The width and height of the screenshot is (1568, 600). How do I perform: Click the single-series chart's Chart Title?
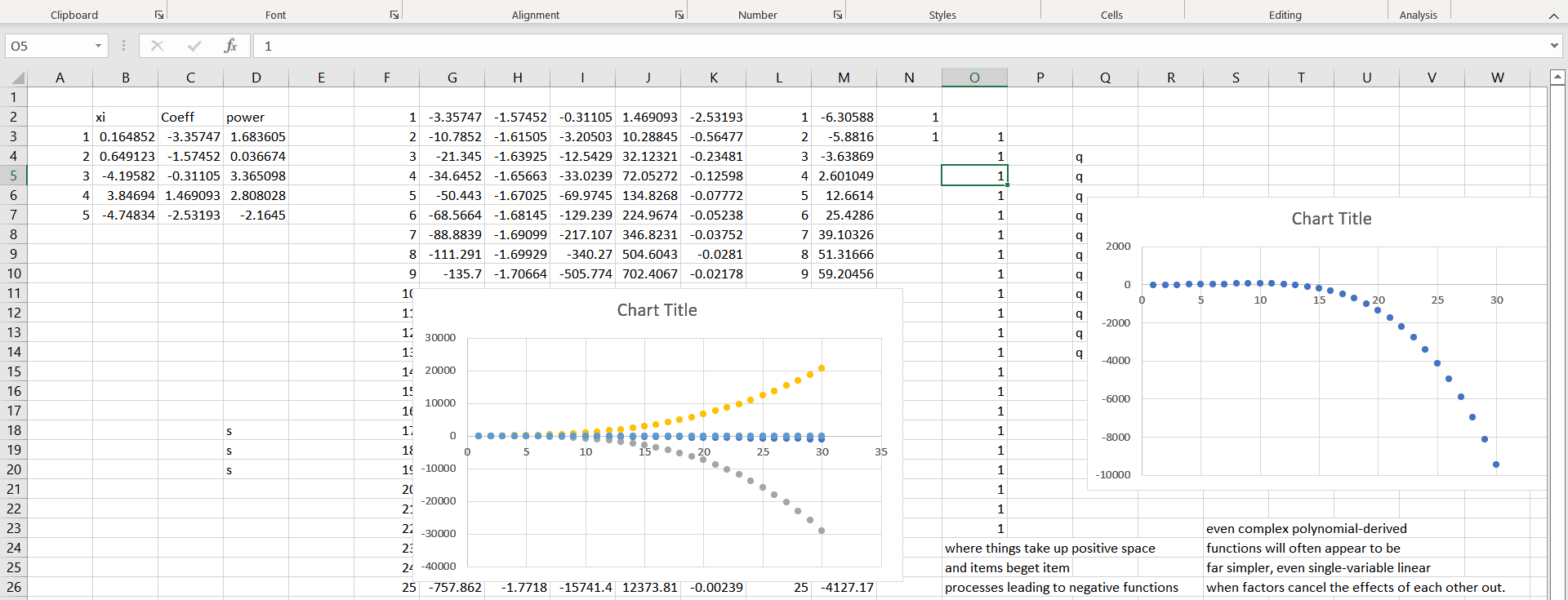click(1332, 219)
